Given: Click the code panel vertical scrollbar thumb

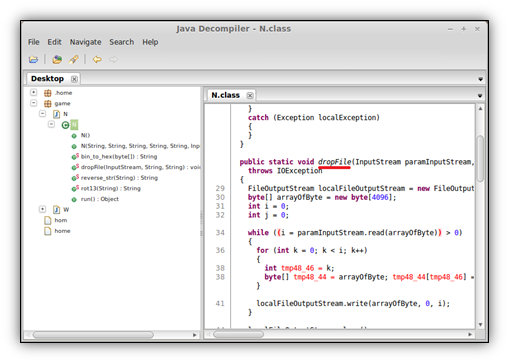Looking at the screenshot, I should 480,158.
